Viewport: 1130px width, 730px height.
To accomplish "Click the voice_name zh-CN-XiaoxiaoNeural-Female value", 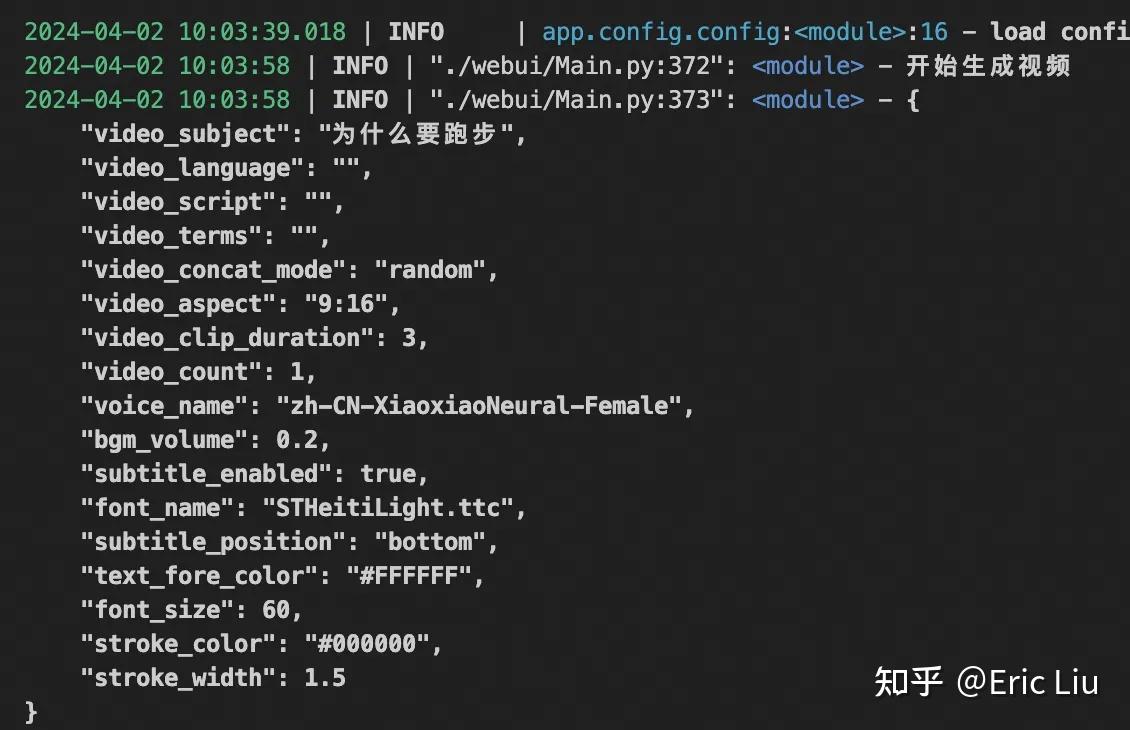I will (479, 406).
